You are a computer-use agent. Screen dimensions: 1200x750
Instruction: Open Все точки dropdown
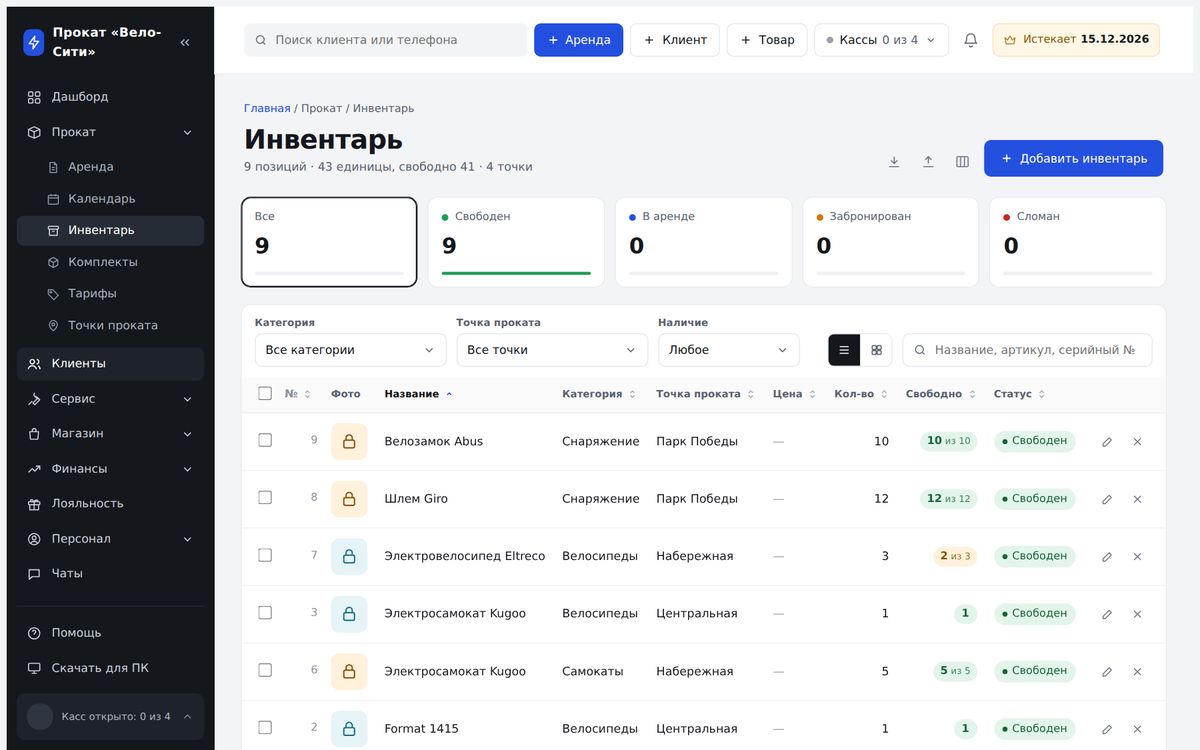(552, 350)
